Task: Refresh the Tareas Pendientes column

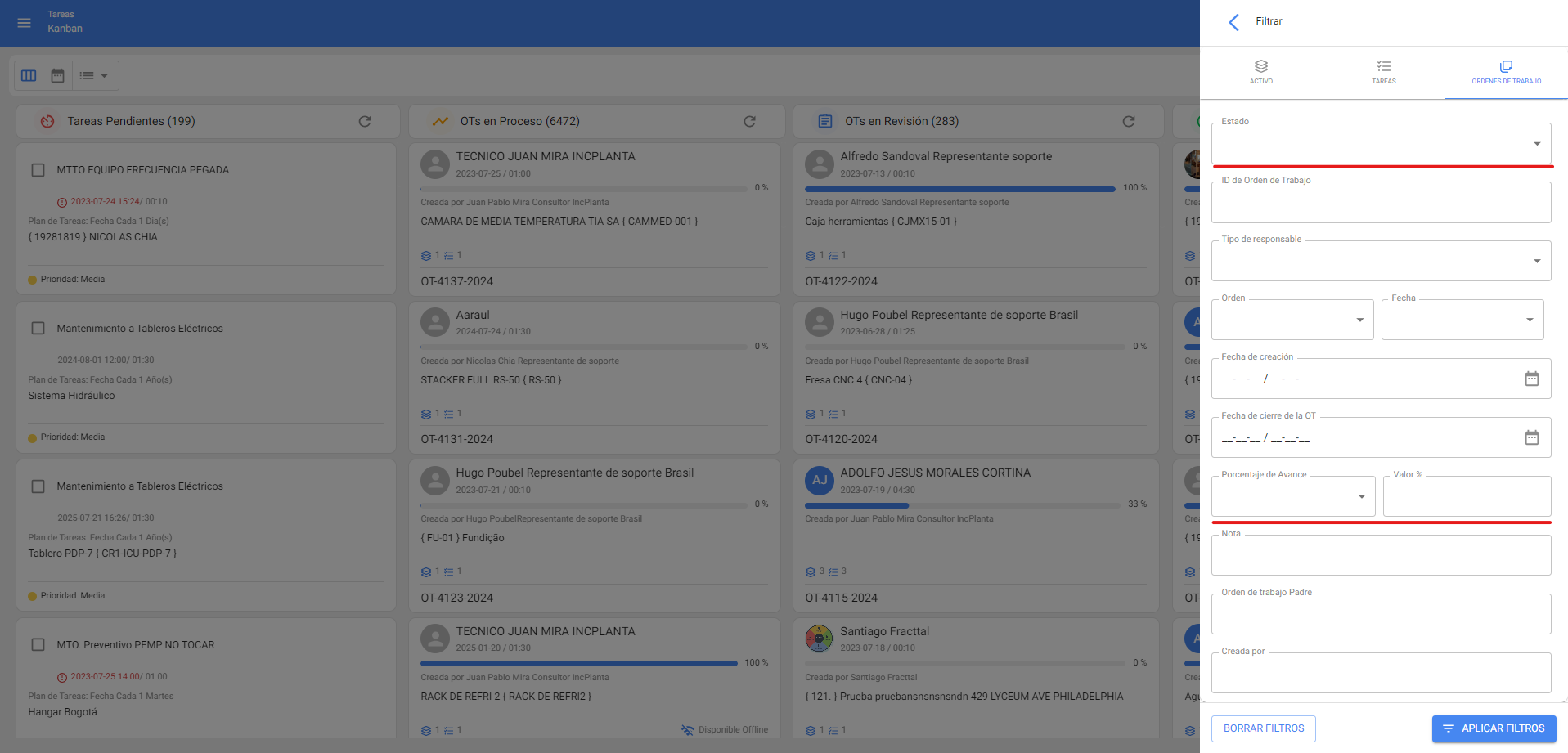Action: point(365,122)
